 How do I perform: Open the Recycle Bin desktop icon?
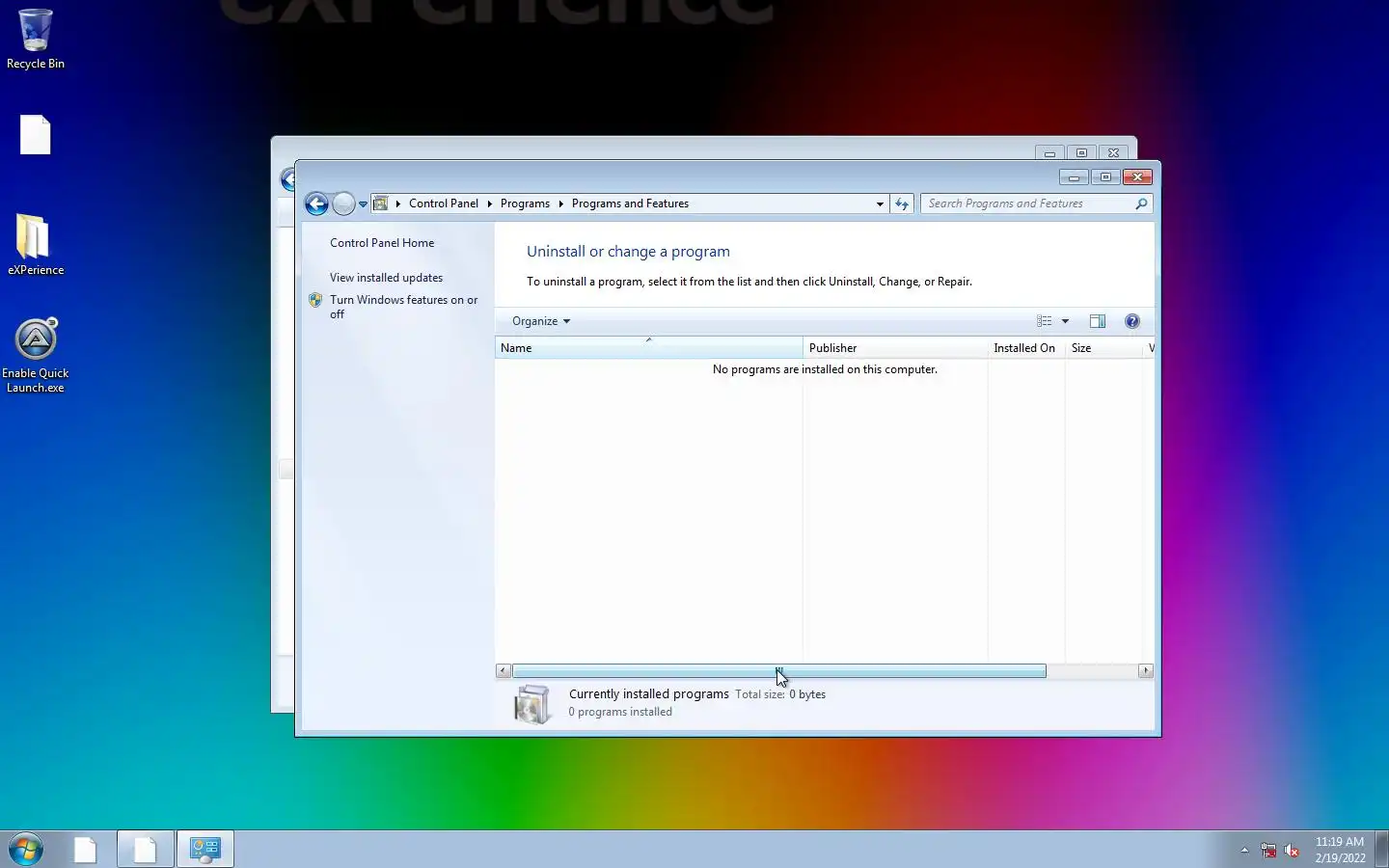click(x=36, y=39)
